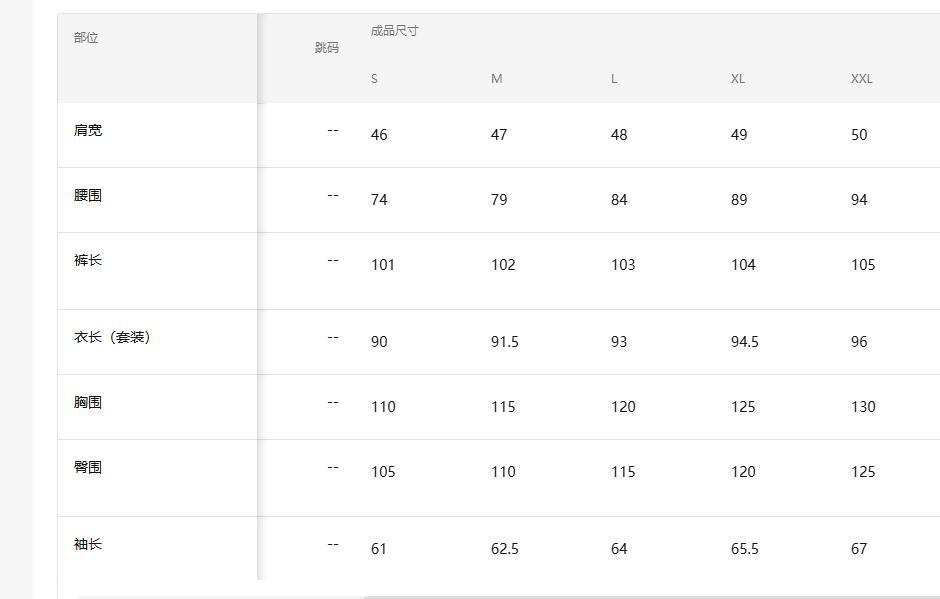Select the XXL size column header
Screen dimensions: 940x599
(x=861, y=79)
